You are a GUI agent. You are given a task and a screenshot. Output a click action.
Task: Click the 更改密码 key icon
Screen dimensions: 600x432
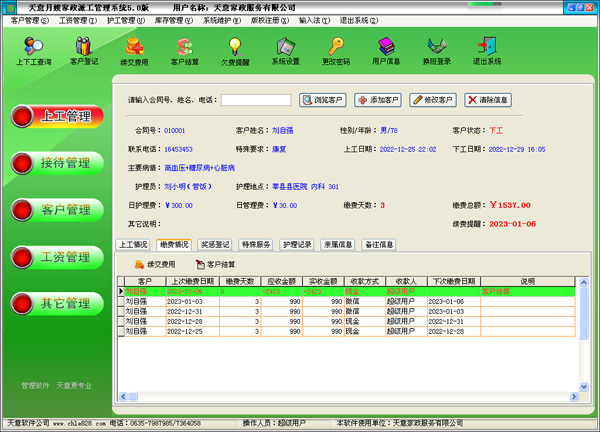click(x=336, y=50)
